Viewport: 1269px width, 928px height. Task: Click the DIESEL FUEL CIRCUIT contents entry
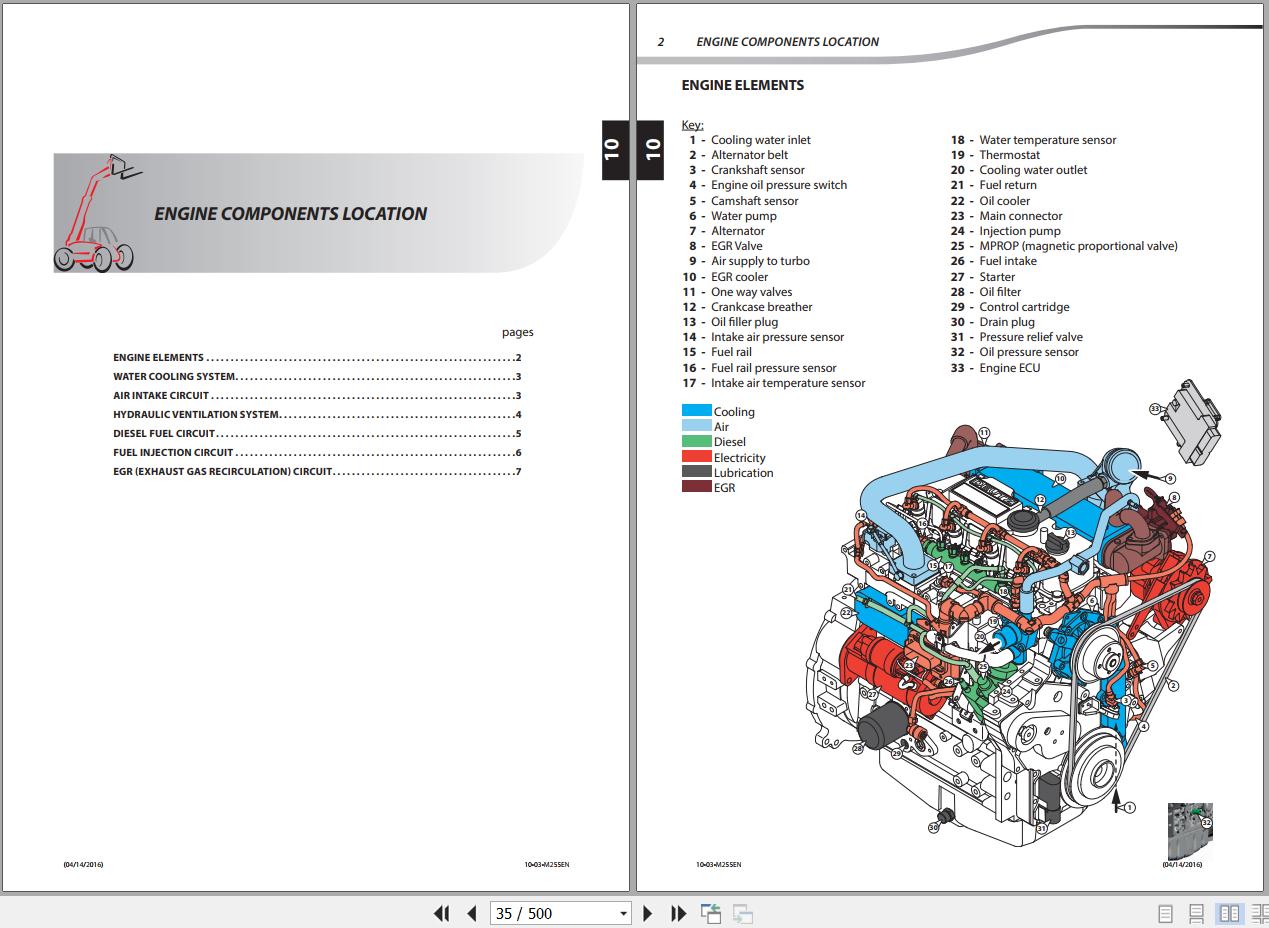coord(164,434)
